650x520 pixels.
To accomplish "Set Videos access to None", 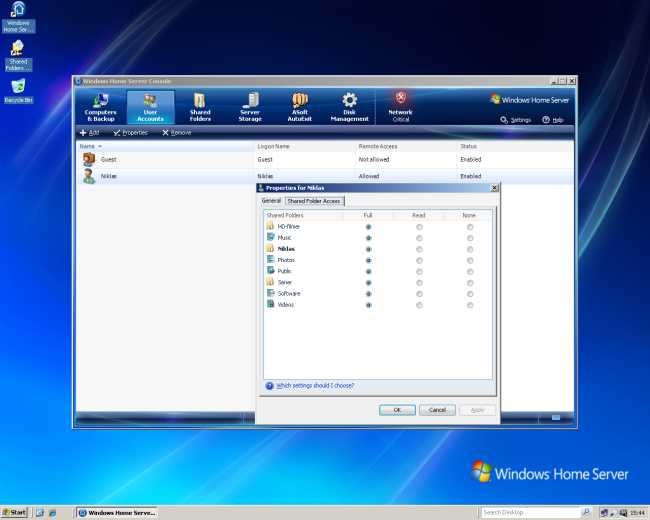I will tap(470, 305).
